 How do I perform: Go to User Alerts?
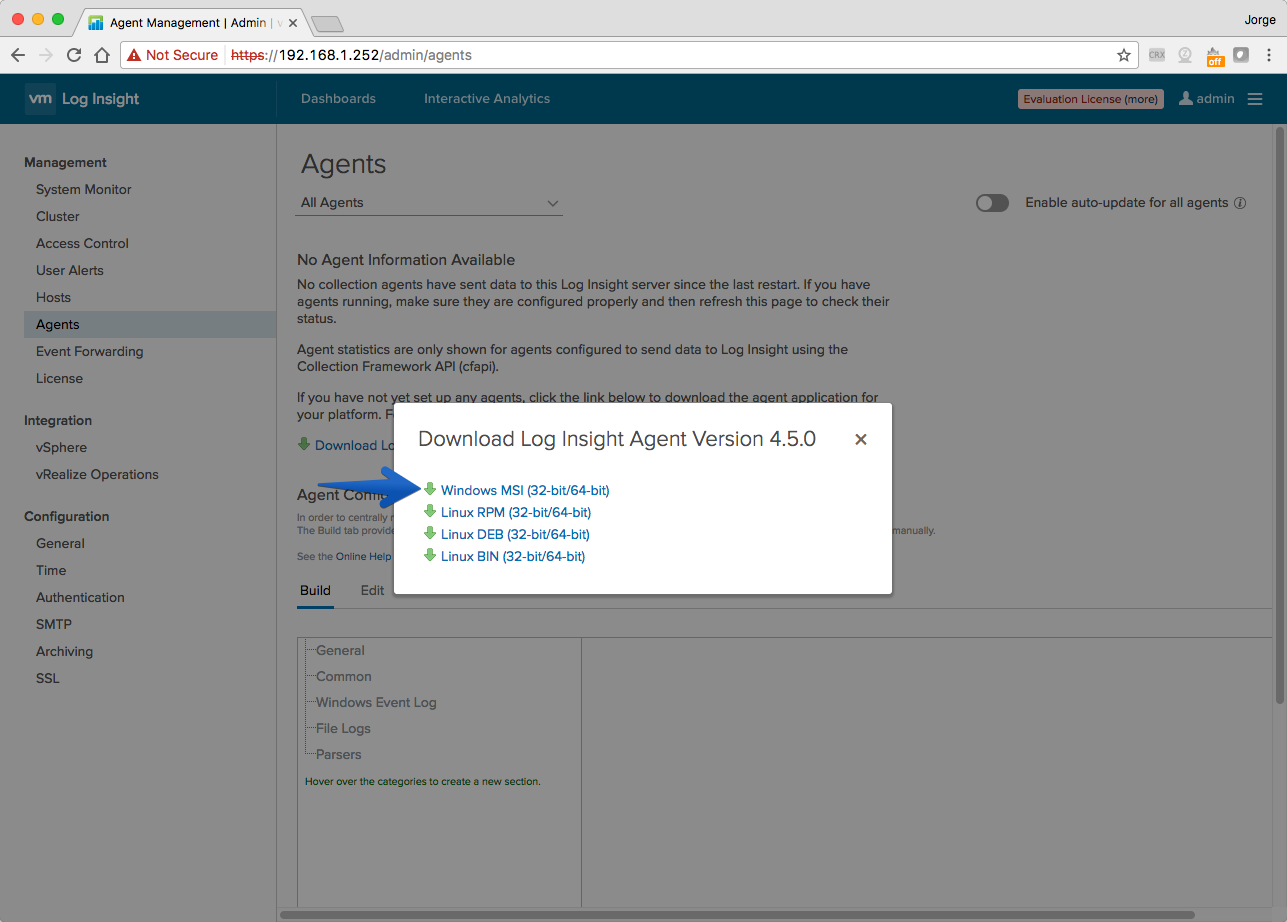point(70,270)
